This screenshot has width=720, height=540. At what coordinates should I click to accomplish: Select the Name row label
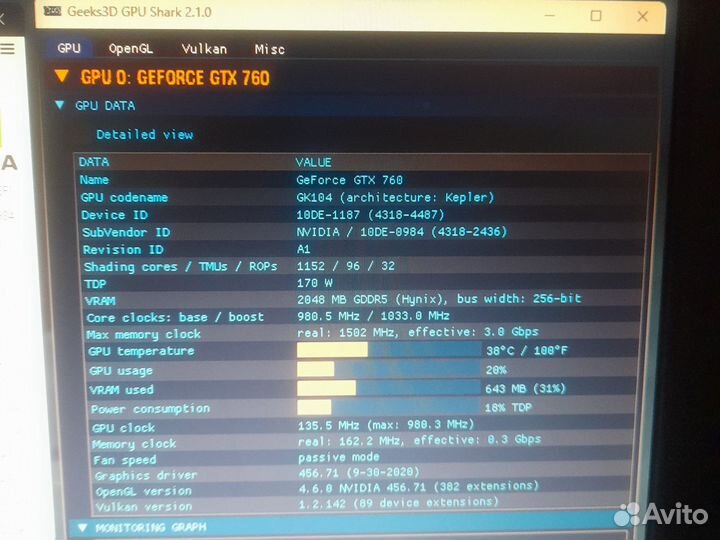click(94, 180)
